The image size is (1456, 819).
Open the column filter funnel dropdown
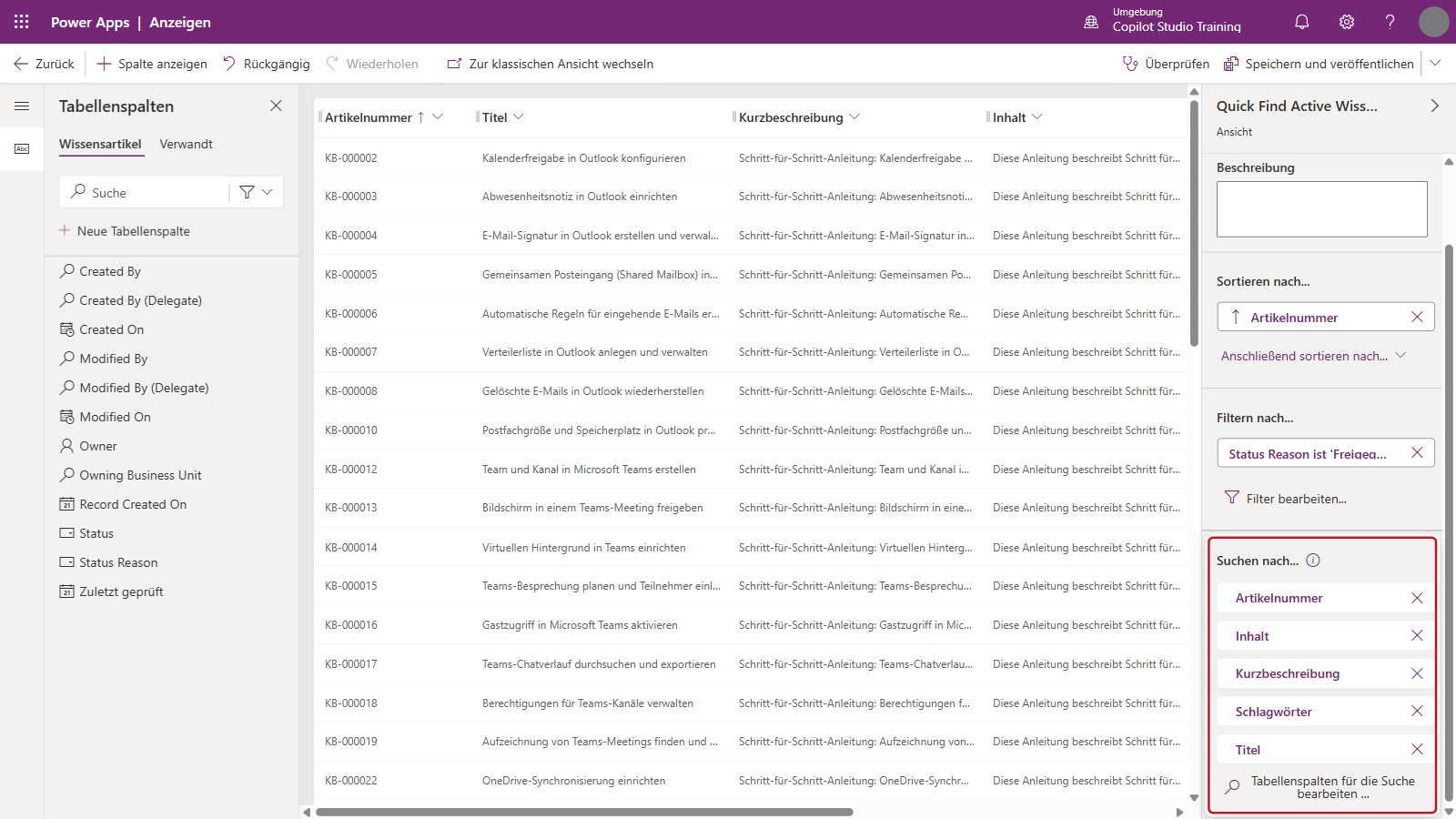point(256,192)
